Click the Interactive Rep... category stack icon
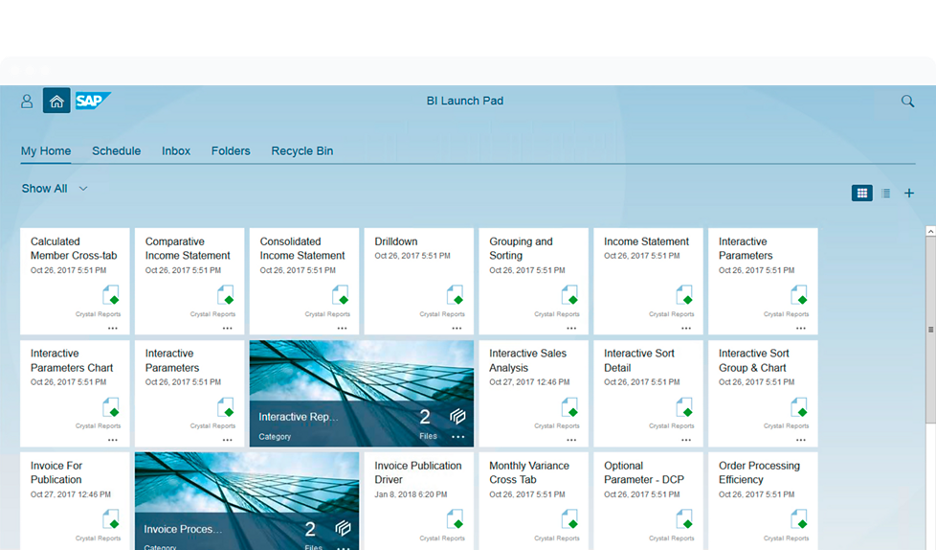 [x=457, y=417]
